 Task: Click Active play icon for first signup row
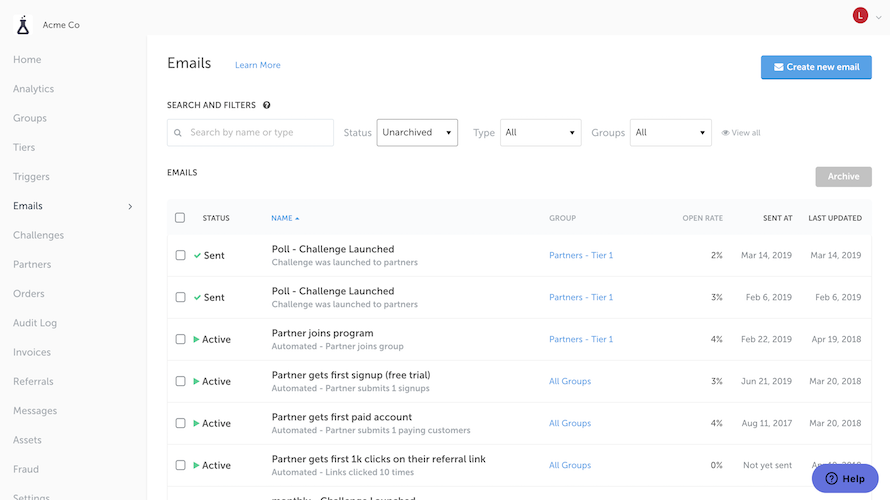(x=196, y=381)
